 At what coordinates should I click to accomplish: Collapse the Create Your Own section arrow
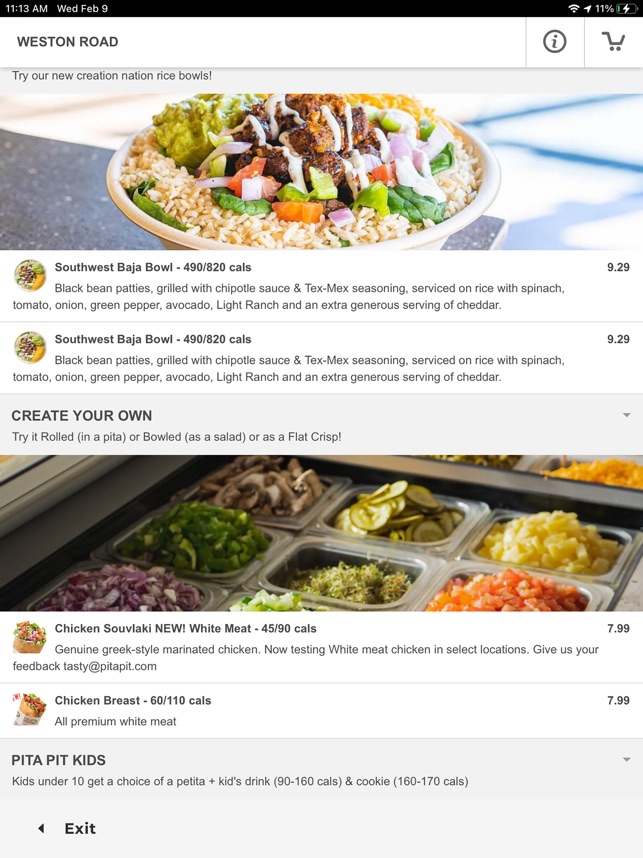[627, 415]
